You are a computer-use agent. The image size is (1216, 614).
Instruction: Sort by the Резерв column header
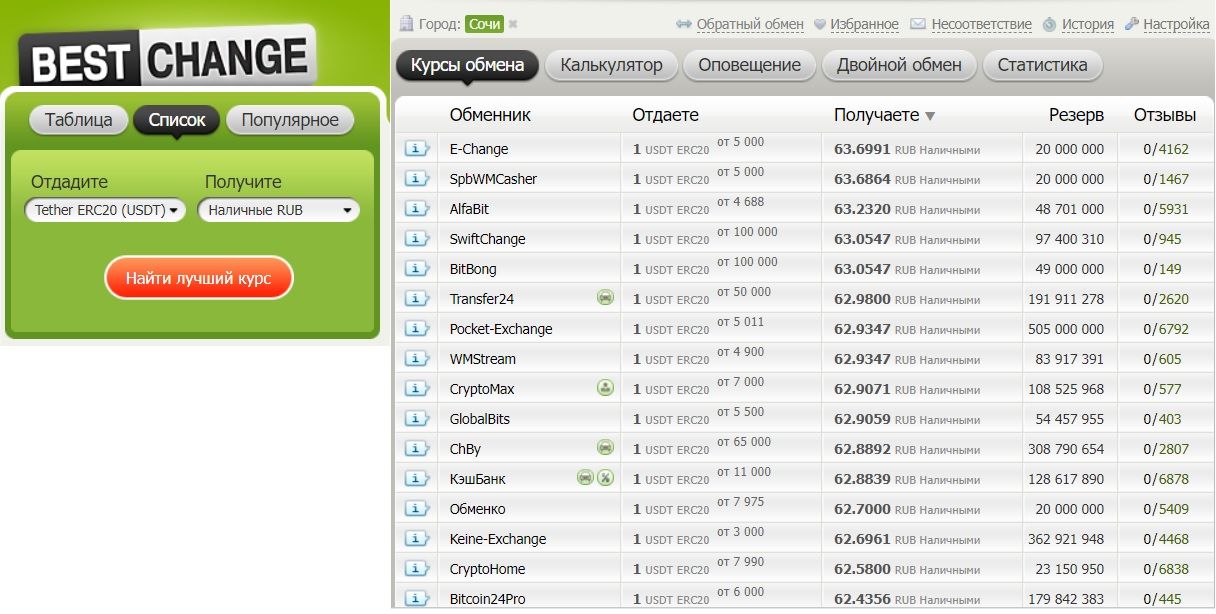tap(1077, 116)
